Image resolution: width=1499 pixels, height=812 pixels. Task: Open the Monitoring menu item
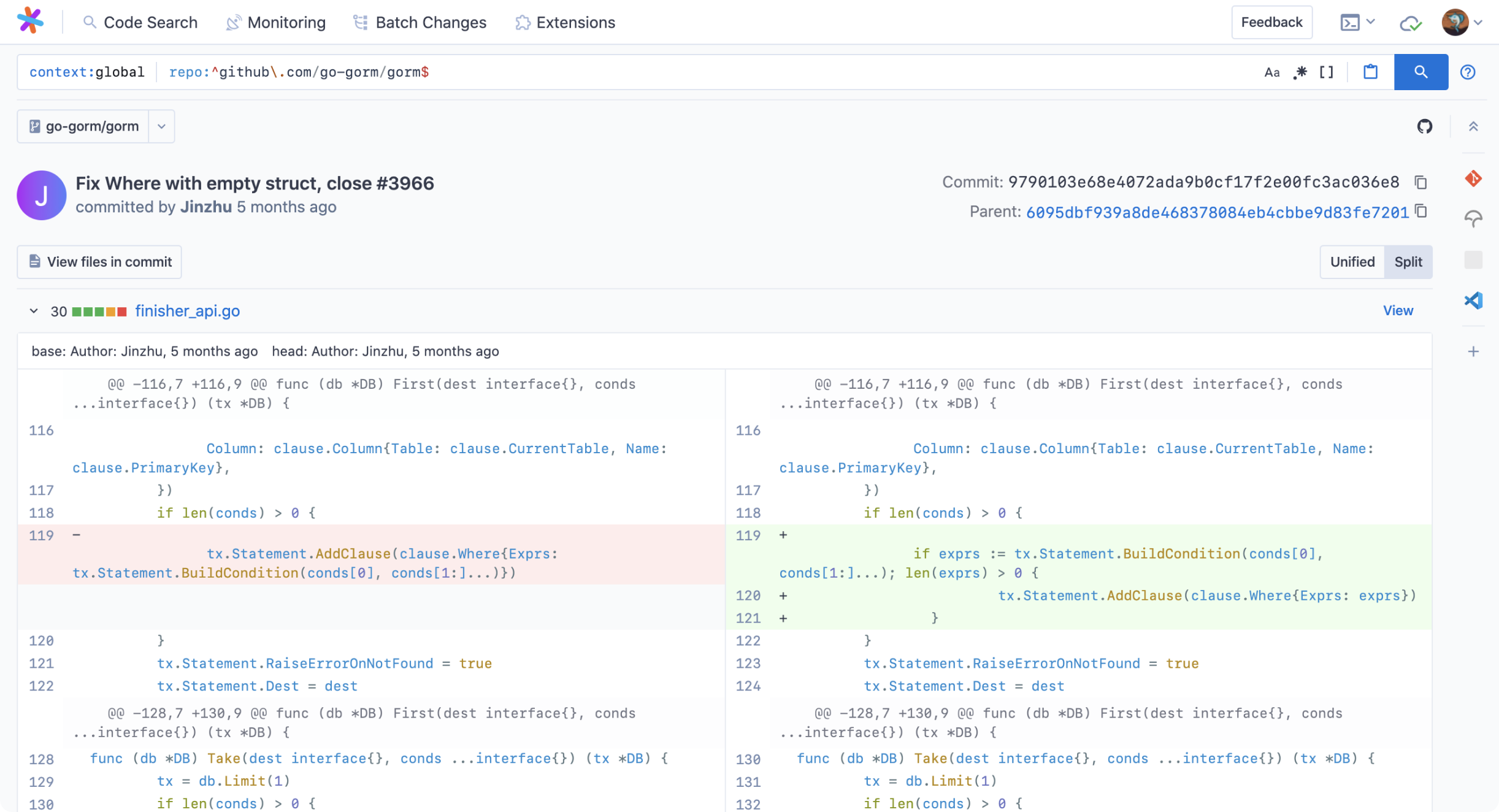click(x=276, y=23)
